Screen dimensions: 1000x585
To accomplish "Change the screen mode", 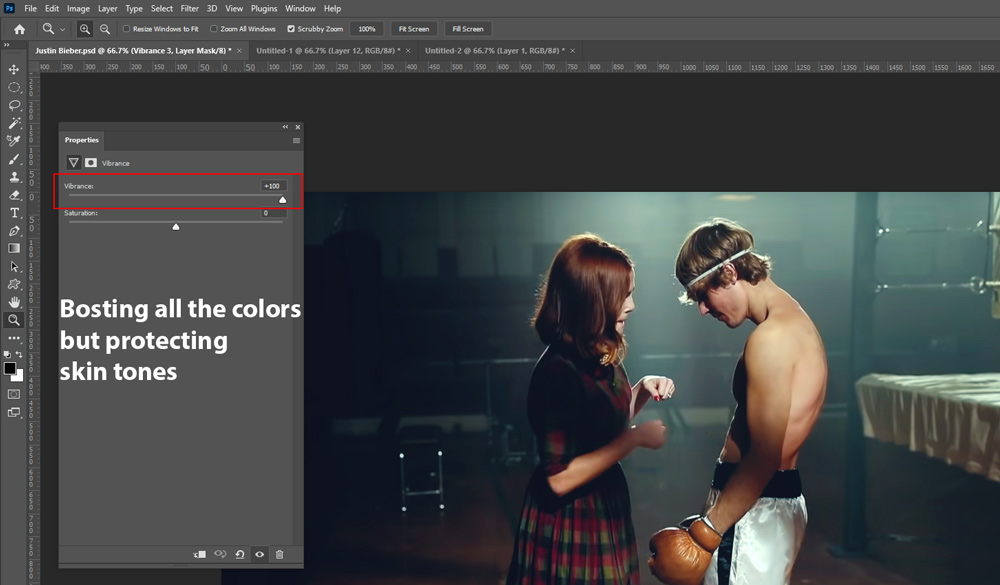I will click(13, 413).
